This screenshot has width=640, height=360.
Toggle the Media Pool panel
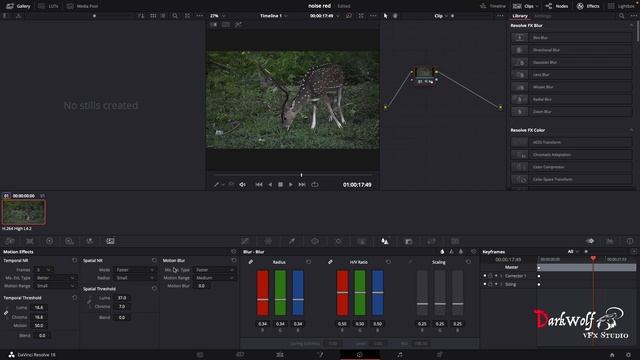tap(82, 6)
